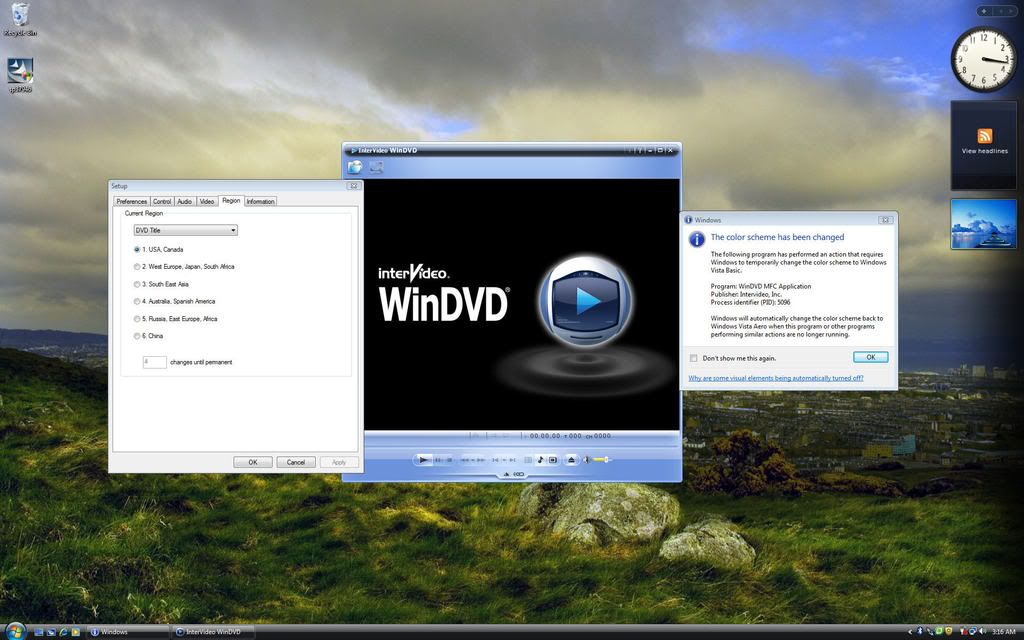Expand the WinDVD sub-panel at bottom edge
Viewport: 1024px width, 640px height.
coord(505,474)
